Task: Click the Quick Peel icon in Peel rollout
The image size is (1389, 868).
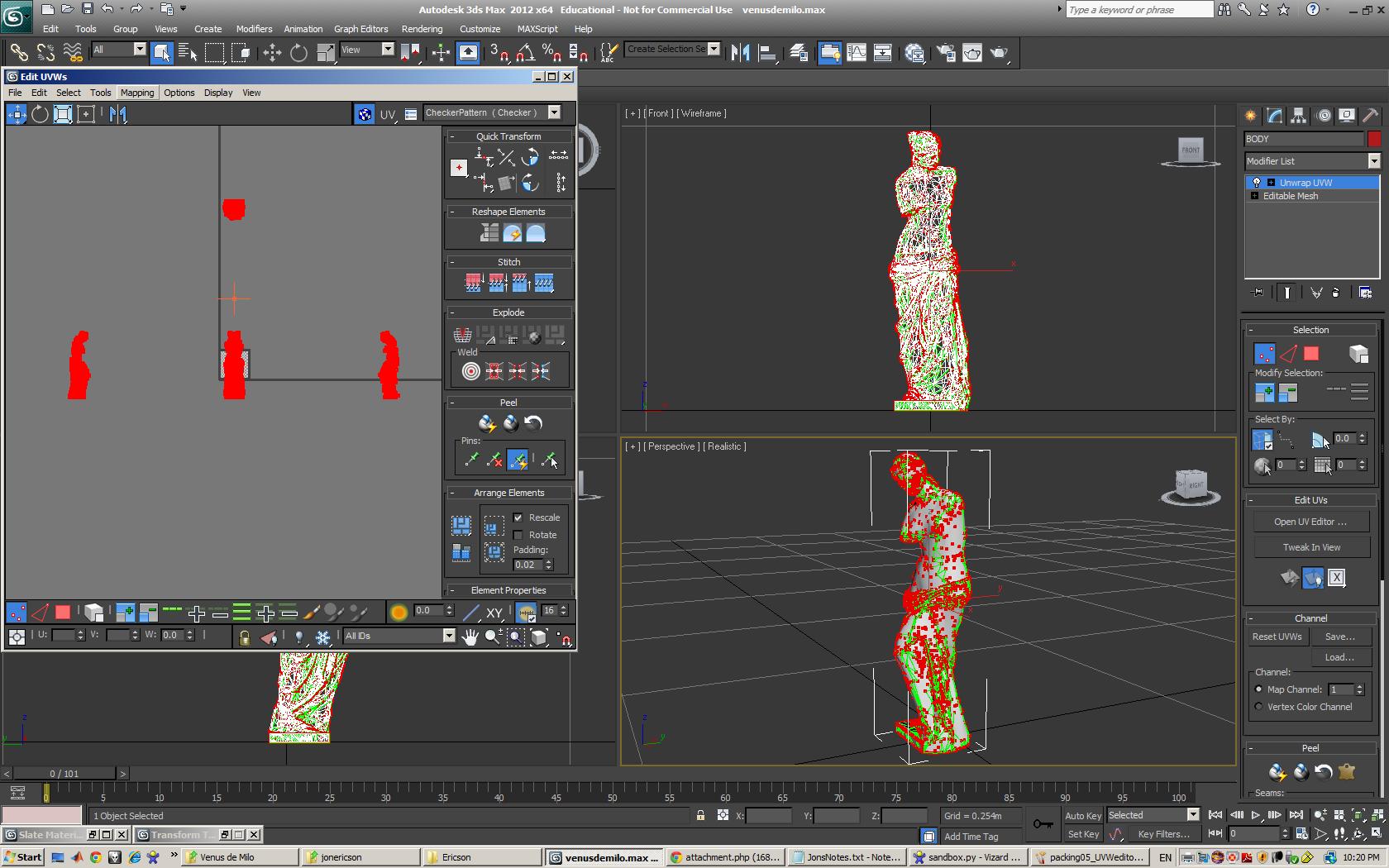Action: coord(487,424)
